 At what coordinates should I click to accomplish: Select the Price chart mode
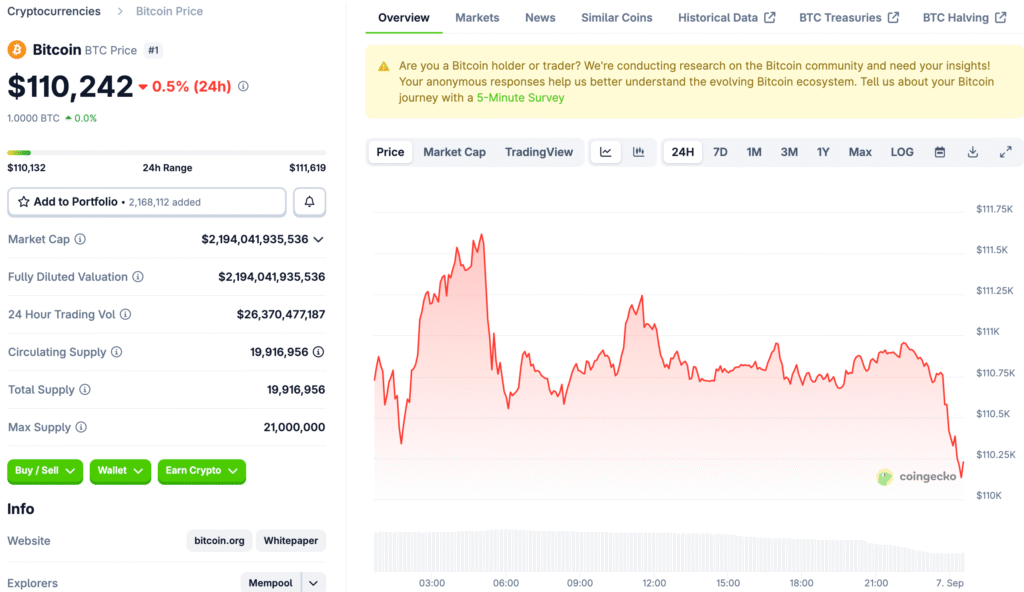[x=391, y=152]
